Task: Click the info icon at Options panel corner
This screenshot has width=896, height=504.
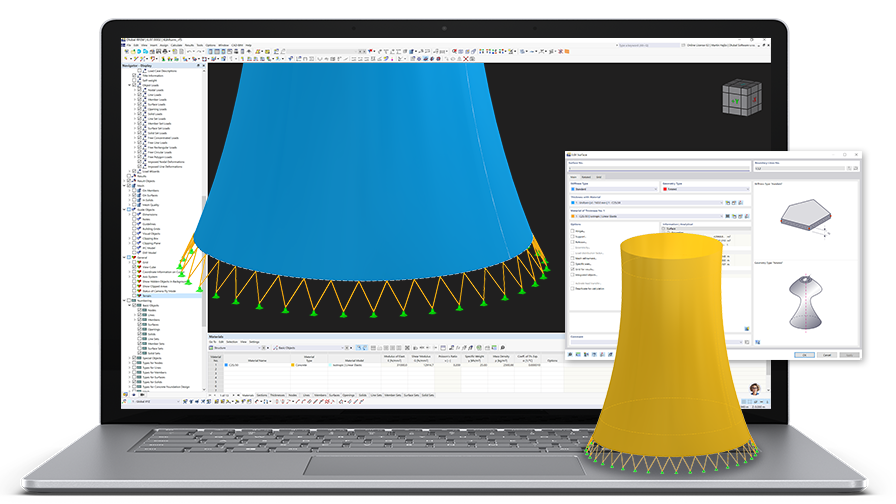Action: (x=747, y=329)
